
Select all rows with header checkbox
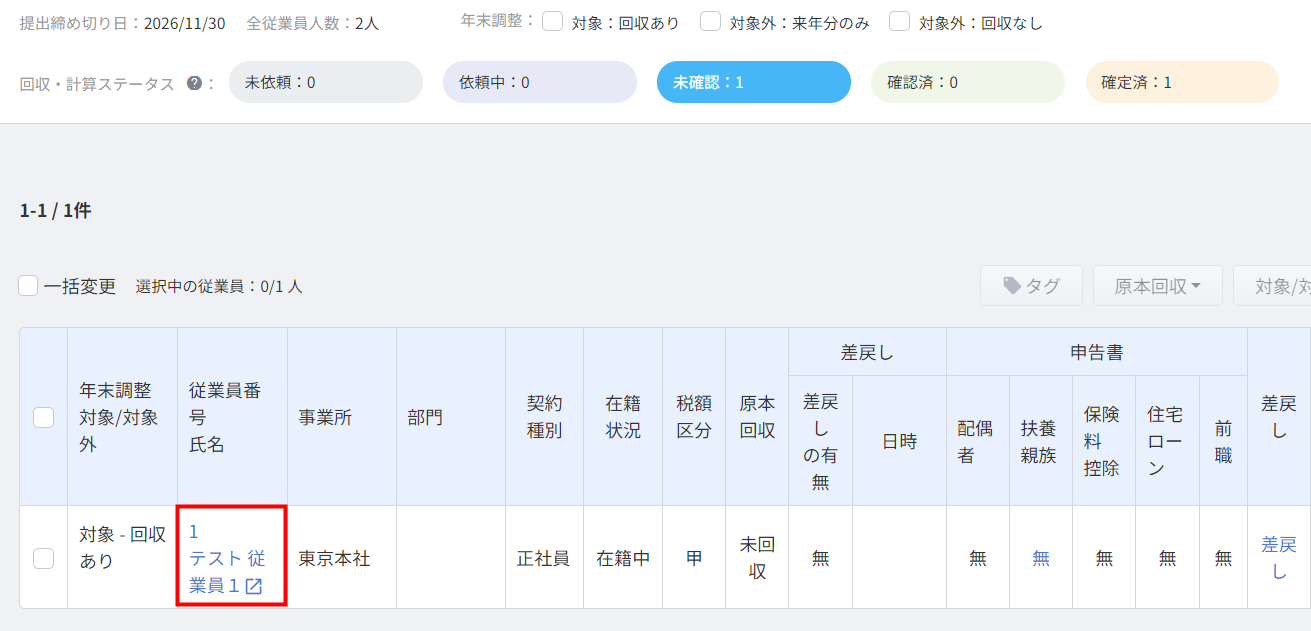point(44,417)
